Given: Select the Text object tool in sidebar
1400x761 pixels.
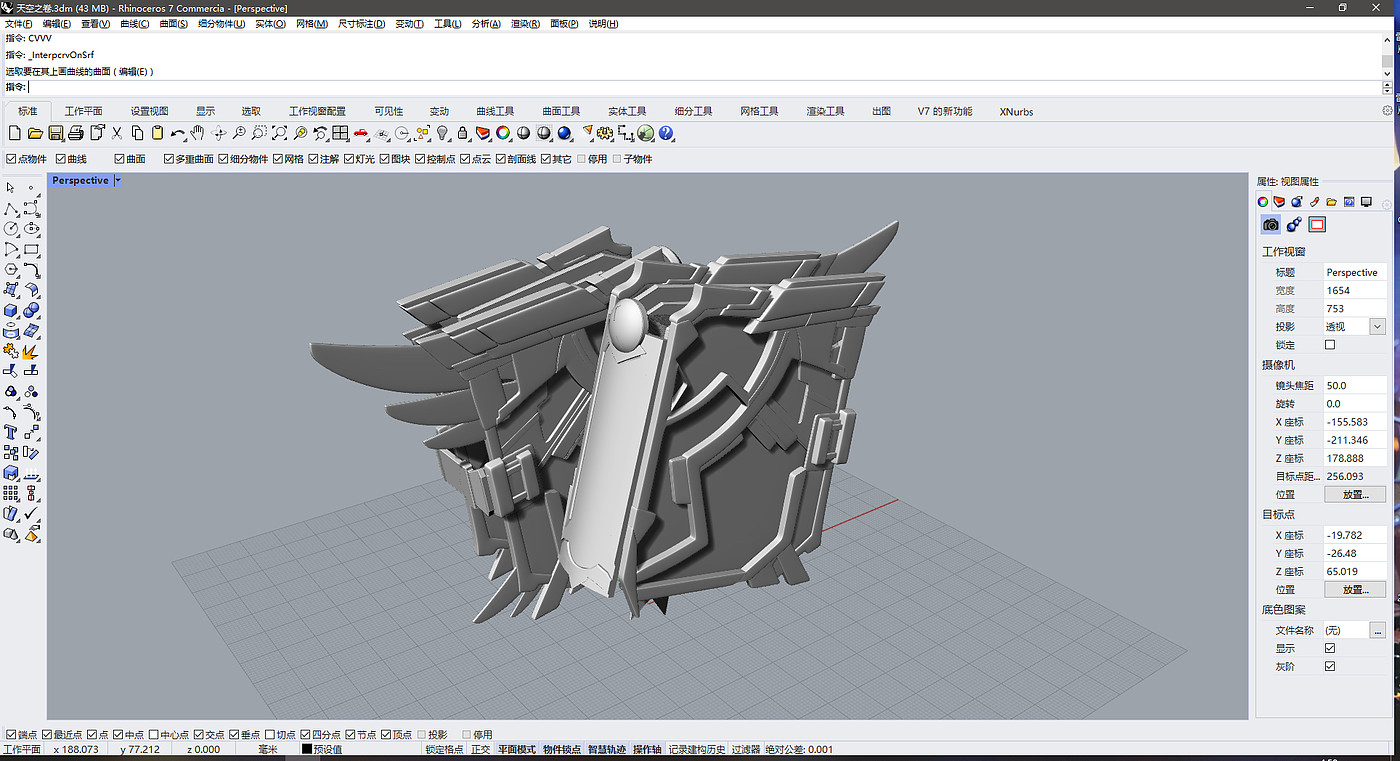Looking at the screenshot, I should click(x=11, y=432).
